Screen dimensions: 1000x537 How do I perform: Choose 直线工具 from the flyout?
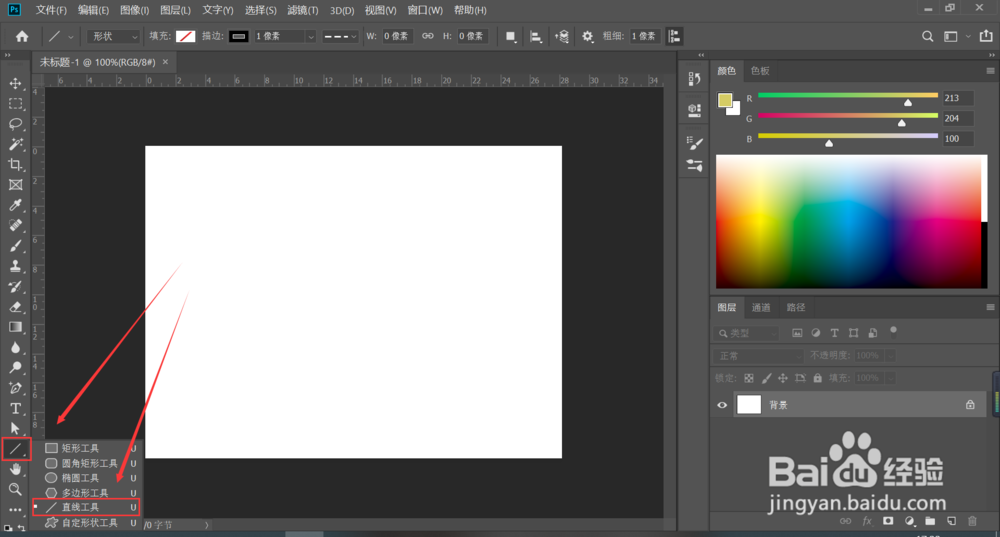[x=87, y=507]
